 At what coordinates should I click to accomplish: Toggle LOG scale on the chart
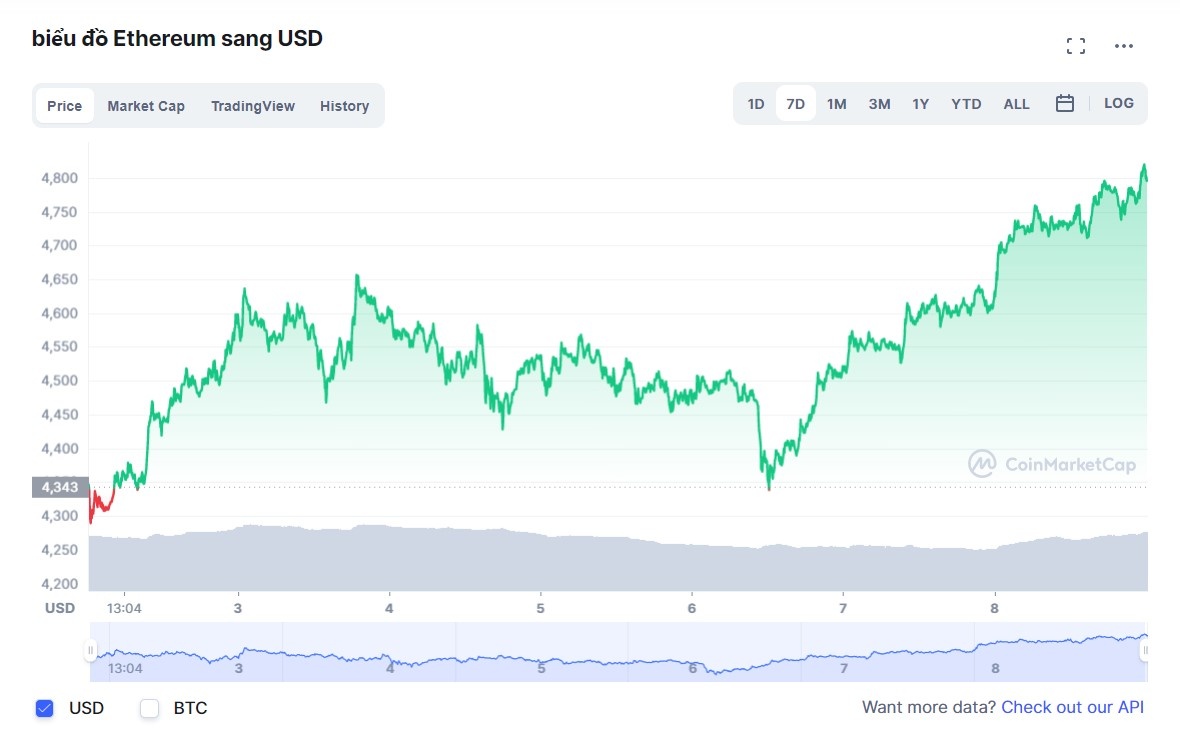(1118, 103)
